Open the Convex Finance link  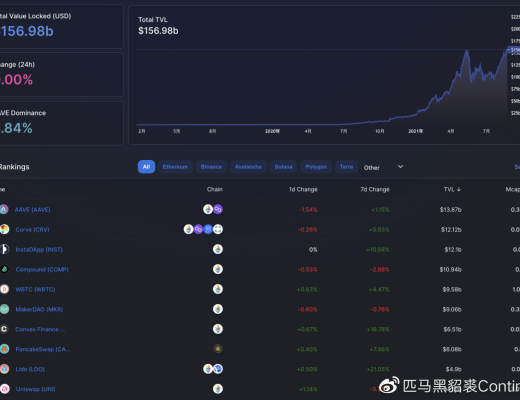click(40, 329)
